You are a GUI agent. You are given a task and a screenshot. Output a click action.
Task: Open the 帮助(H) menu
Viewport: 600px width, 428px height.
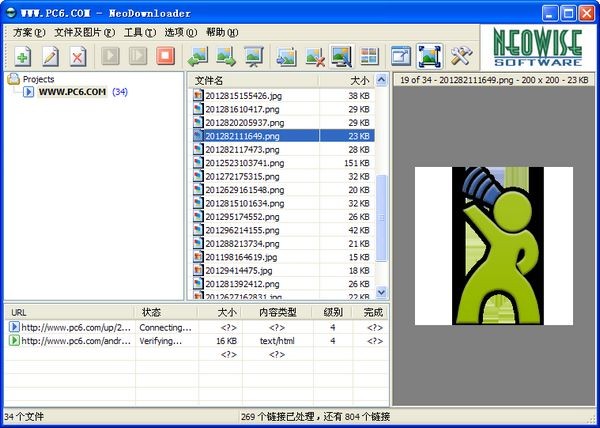coord(222,33)
